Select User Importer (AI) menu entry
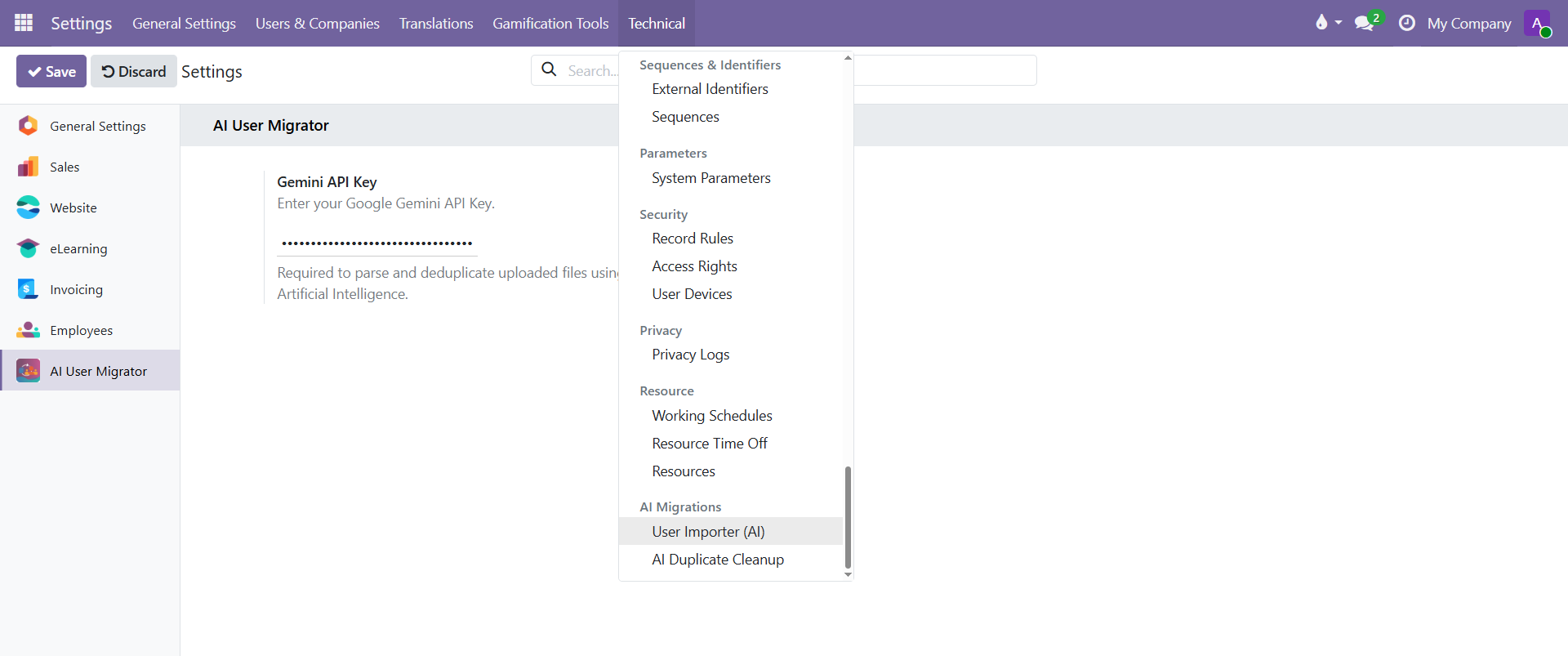The height and width of the screenshot is (656, 1568). click(x=708, y=532)
